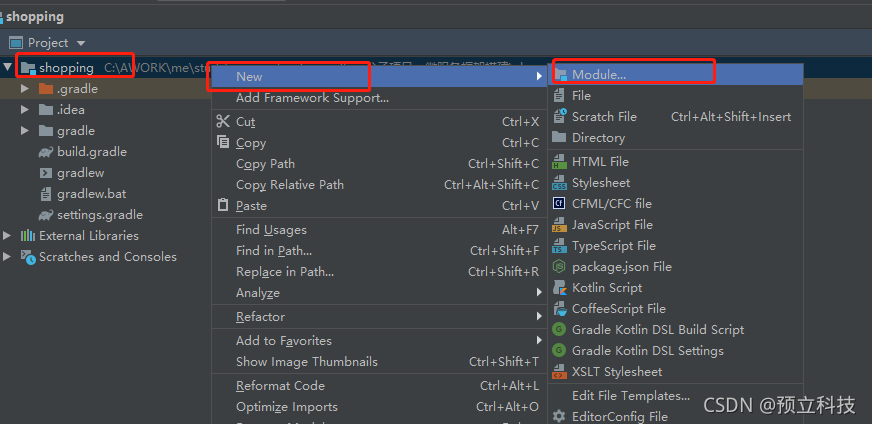Click the HTML File icon

point(559,162)
